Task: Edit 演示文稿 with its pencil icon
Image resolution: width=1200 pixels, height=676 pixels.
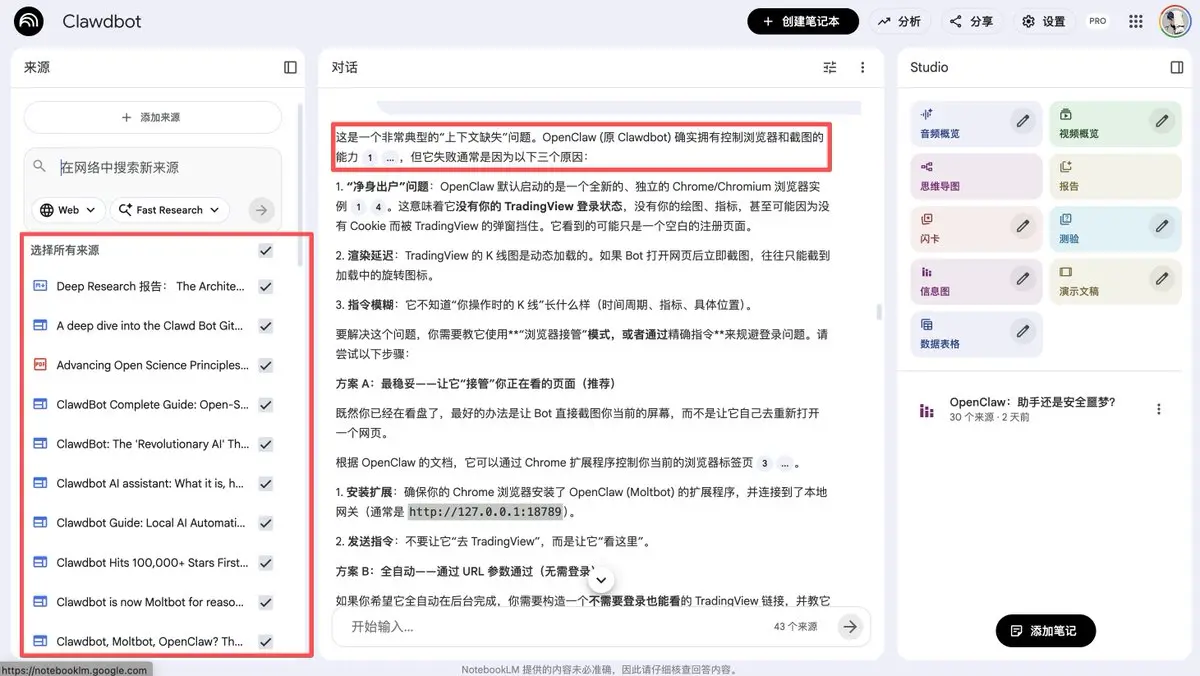Action: coord(1162,278)
